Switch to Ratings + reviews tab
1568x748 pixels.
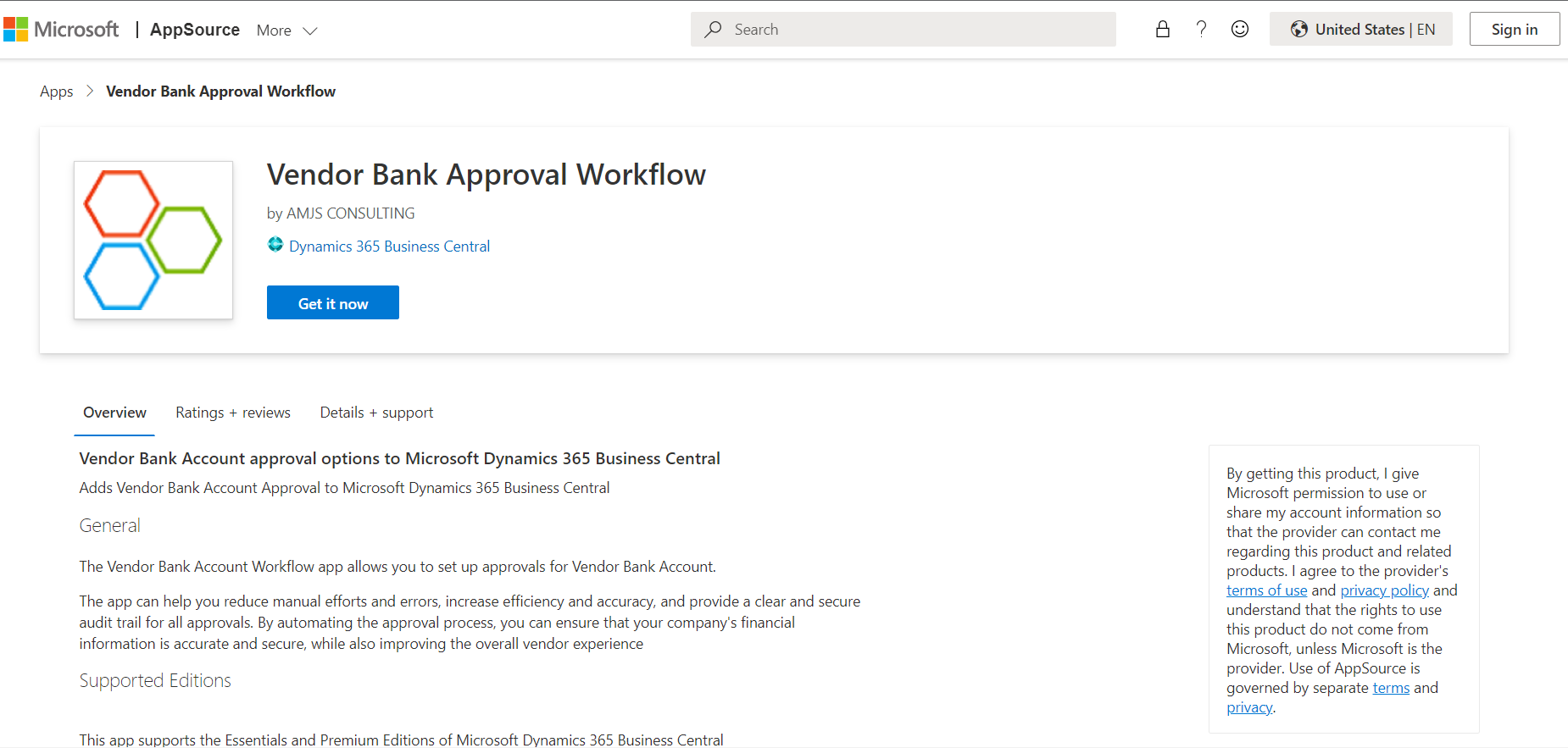[x=233, y=413]
